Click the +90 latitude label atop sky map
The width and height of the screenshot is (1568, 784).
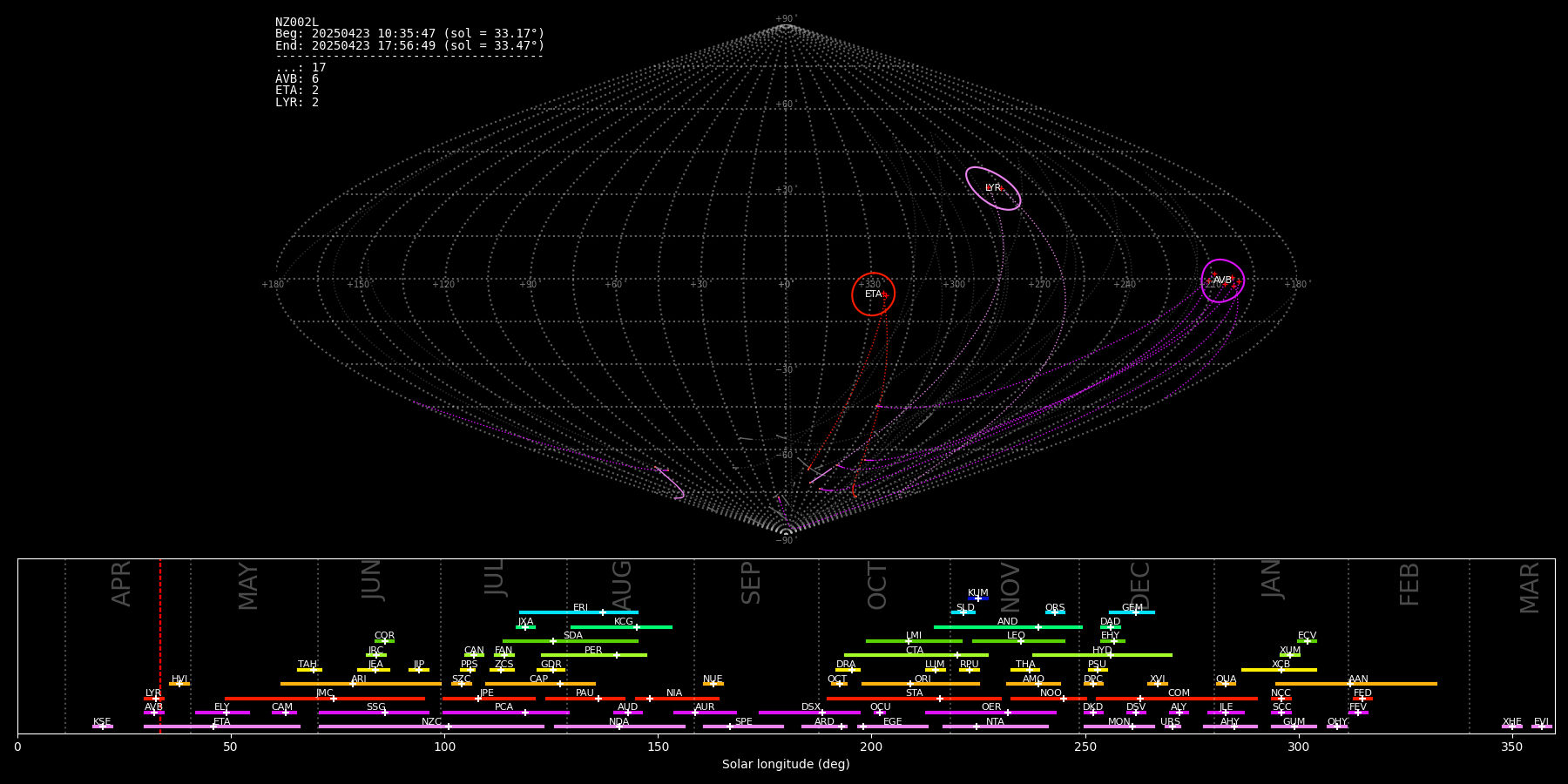pos(785,19)
